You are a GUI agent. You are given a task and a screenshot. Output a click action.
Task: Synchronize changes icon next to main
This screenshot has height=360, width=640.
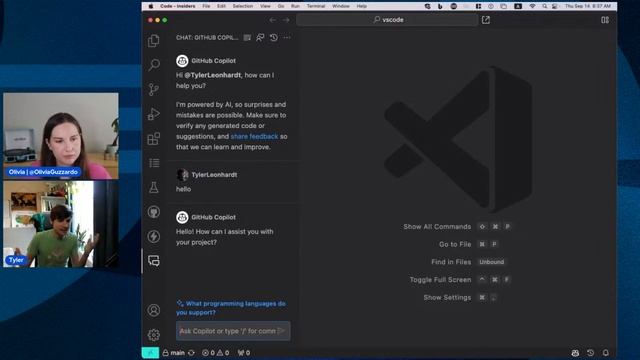(x=191, y=353)
